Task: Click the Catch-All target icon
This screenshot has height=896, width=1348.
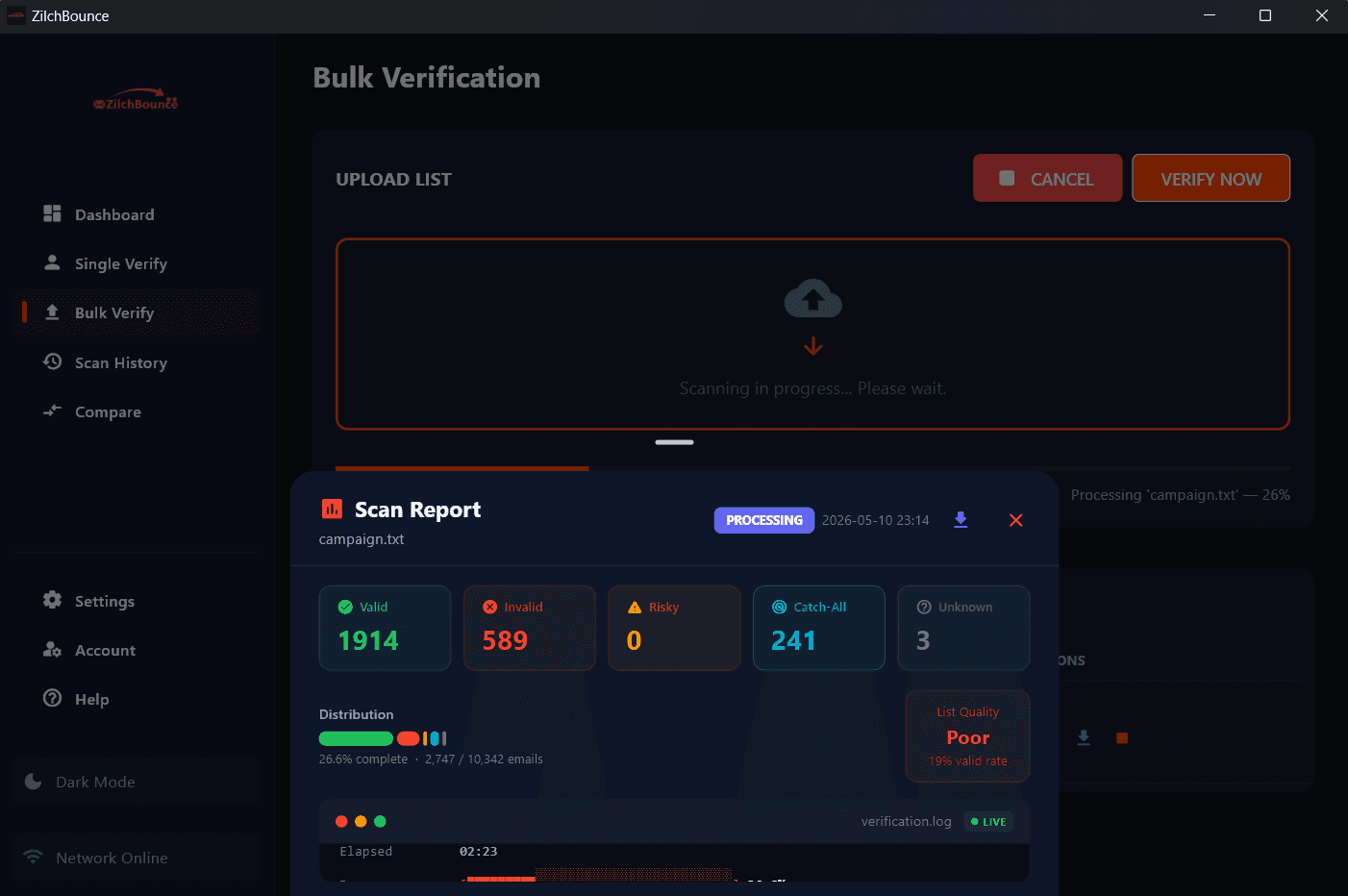Action: (x=779, y=607)
